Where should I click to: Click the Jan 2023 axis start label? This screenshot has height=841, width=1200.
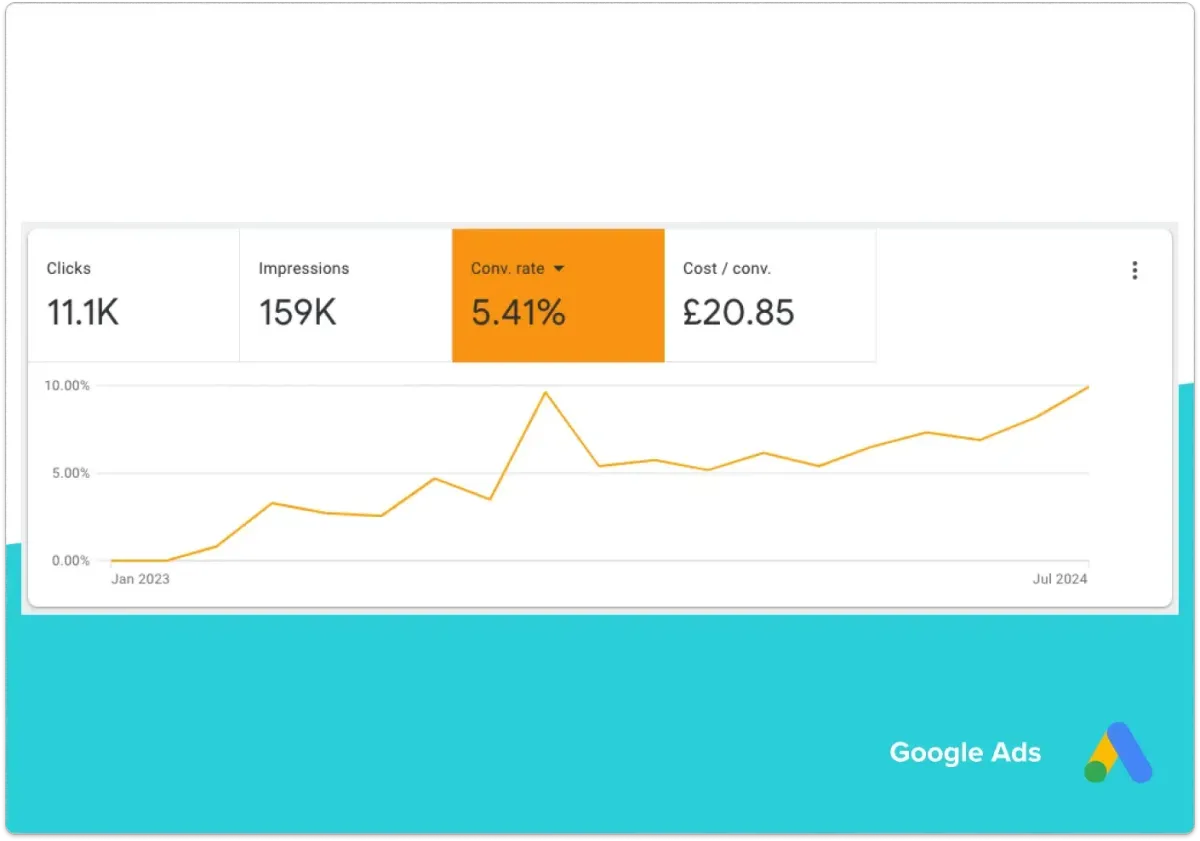pyautogui.click(x=140, y=579)
